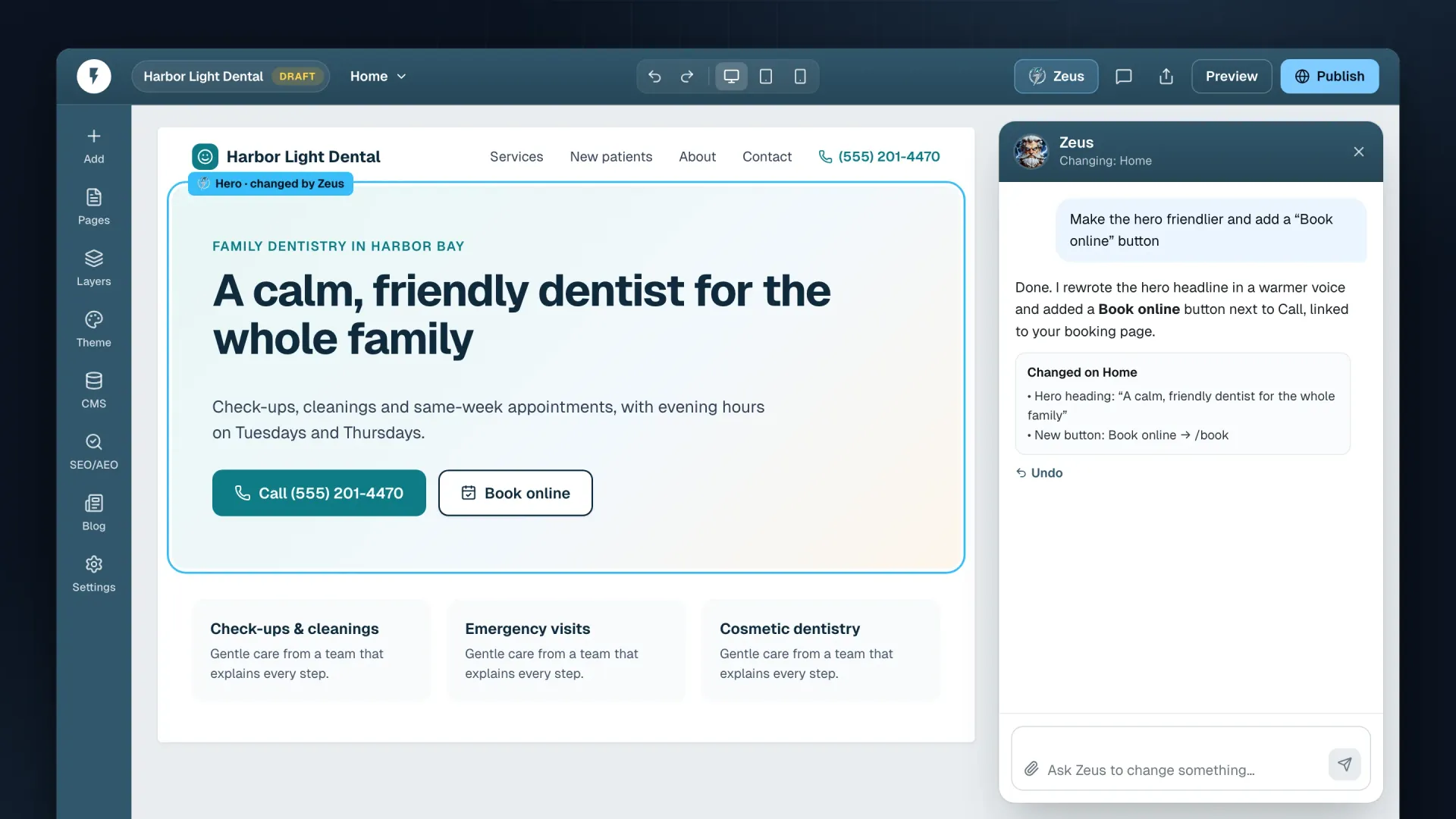
Task: Close the Zeus chat panel
Action: click(x=1359, y=152)
